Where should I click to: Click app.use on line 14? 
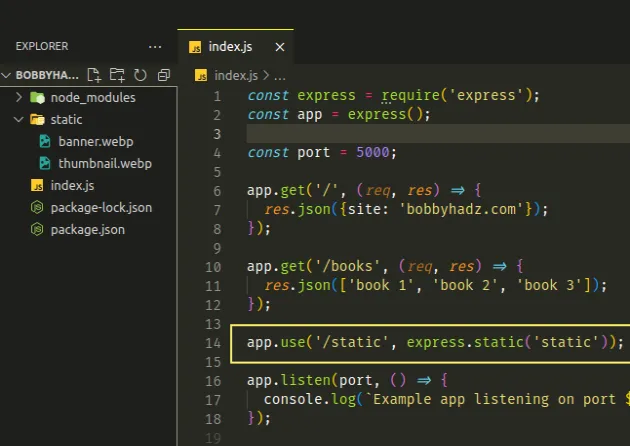[x=276, y=342]
